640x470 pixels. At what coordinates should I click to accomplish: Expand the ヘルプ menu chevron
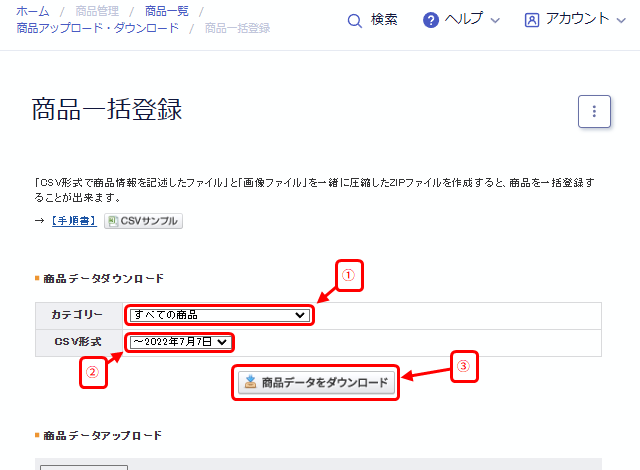coord(497,20)
